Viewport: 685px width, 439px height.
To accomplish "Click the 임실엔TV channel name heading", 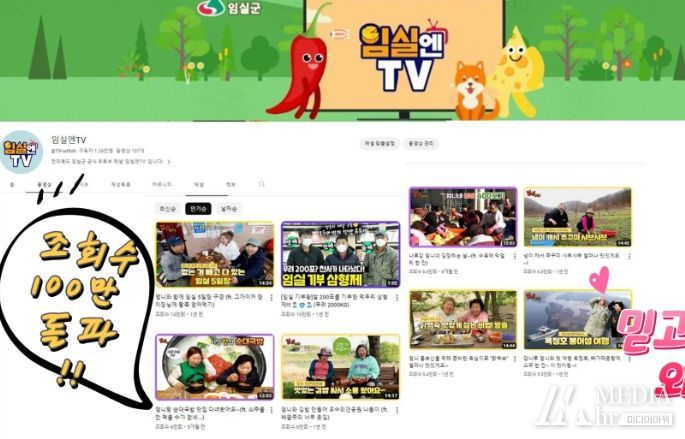I will (x=69, y=140).
